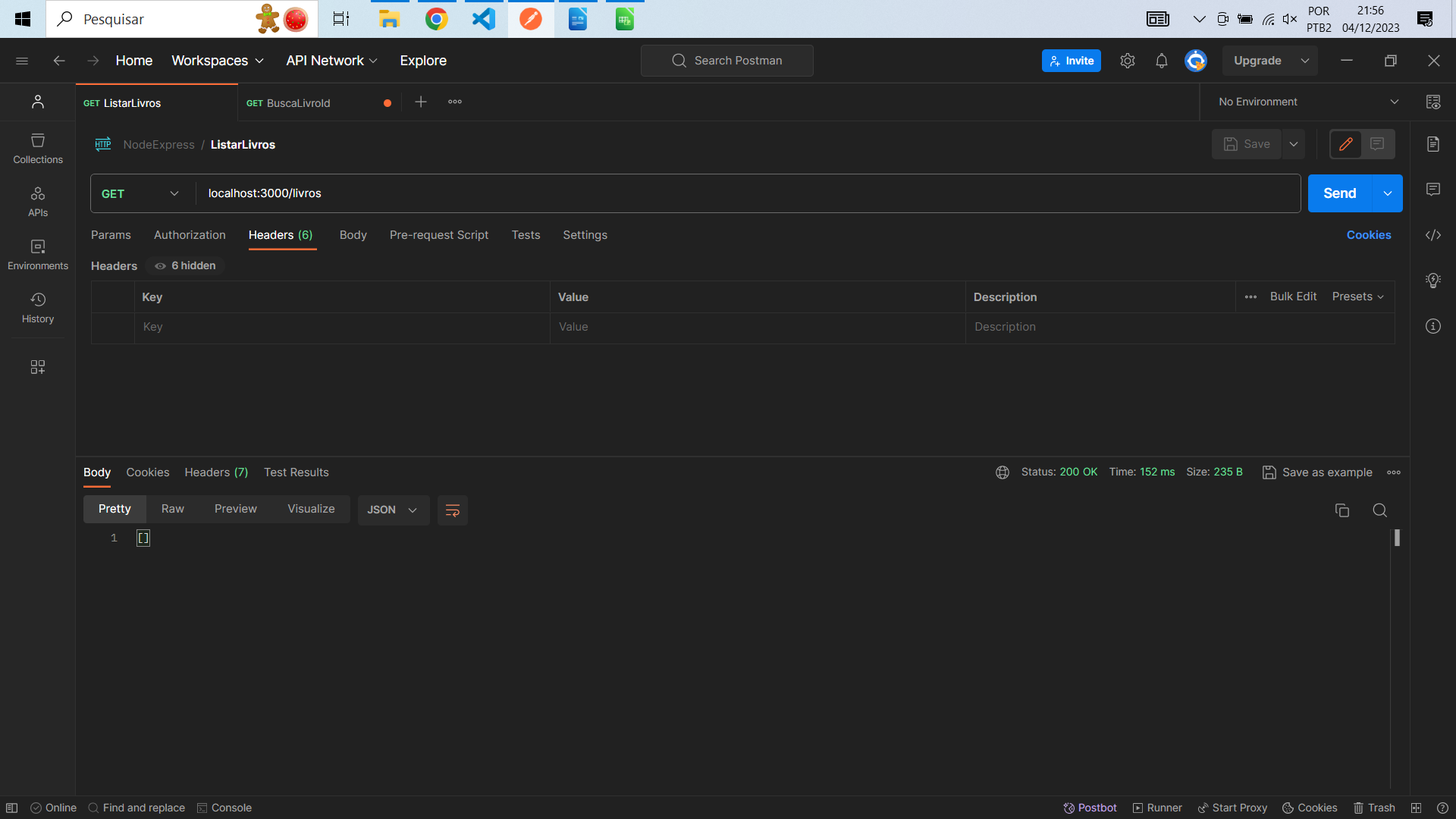Search within the response body
The width and height of the screenshot is (1456, 819).
click(x=1380, y=510)
